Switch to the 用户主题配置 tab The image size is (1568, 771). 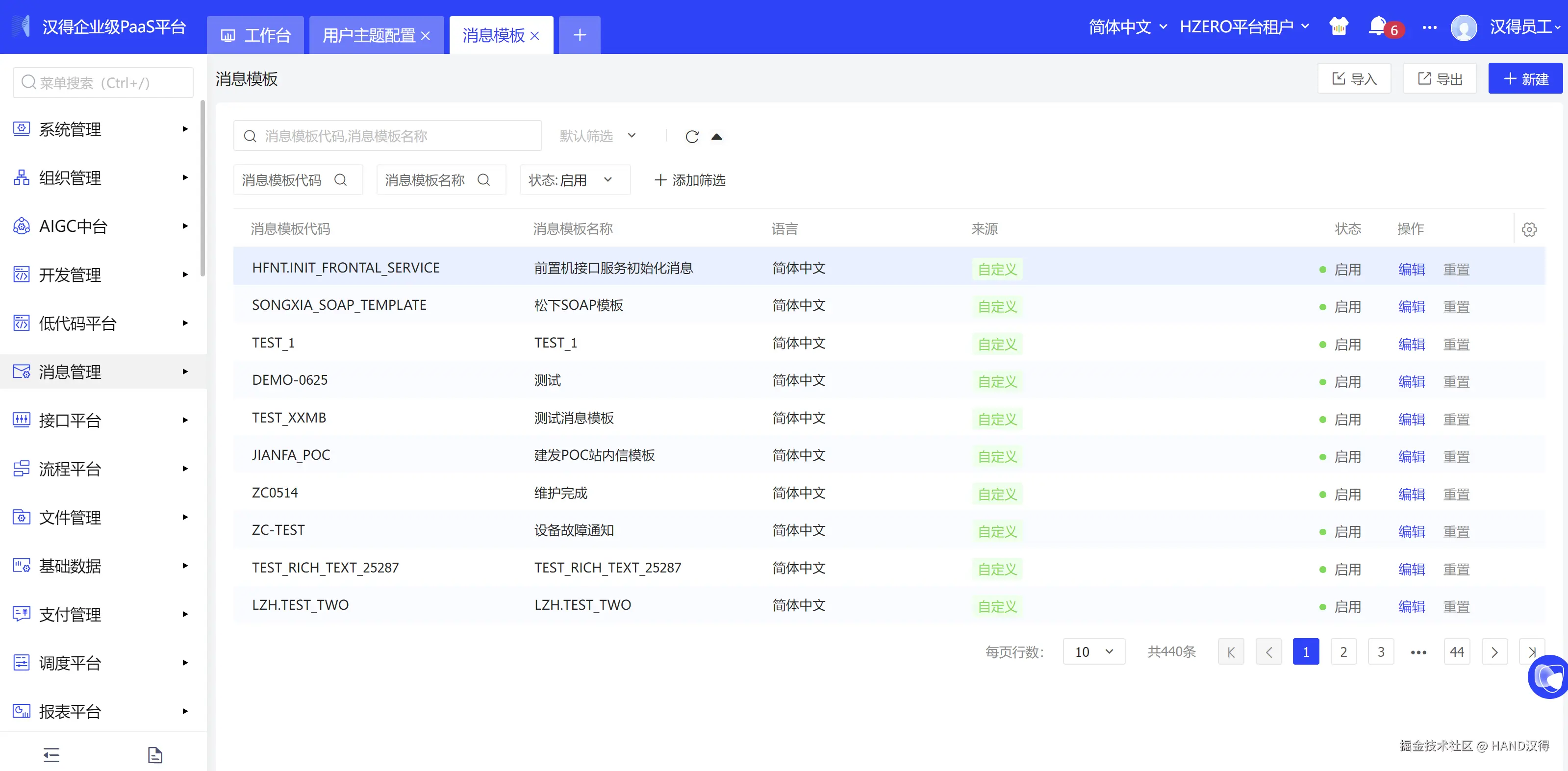click(x=369, y=35)
